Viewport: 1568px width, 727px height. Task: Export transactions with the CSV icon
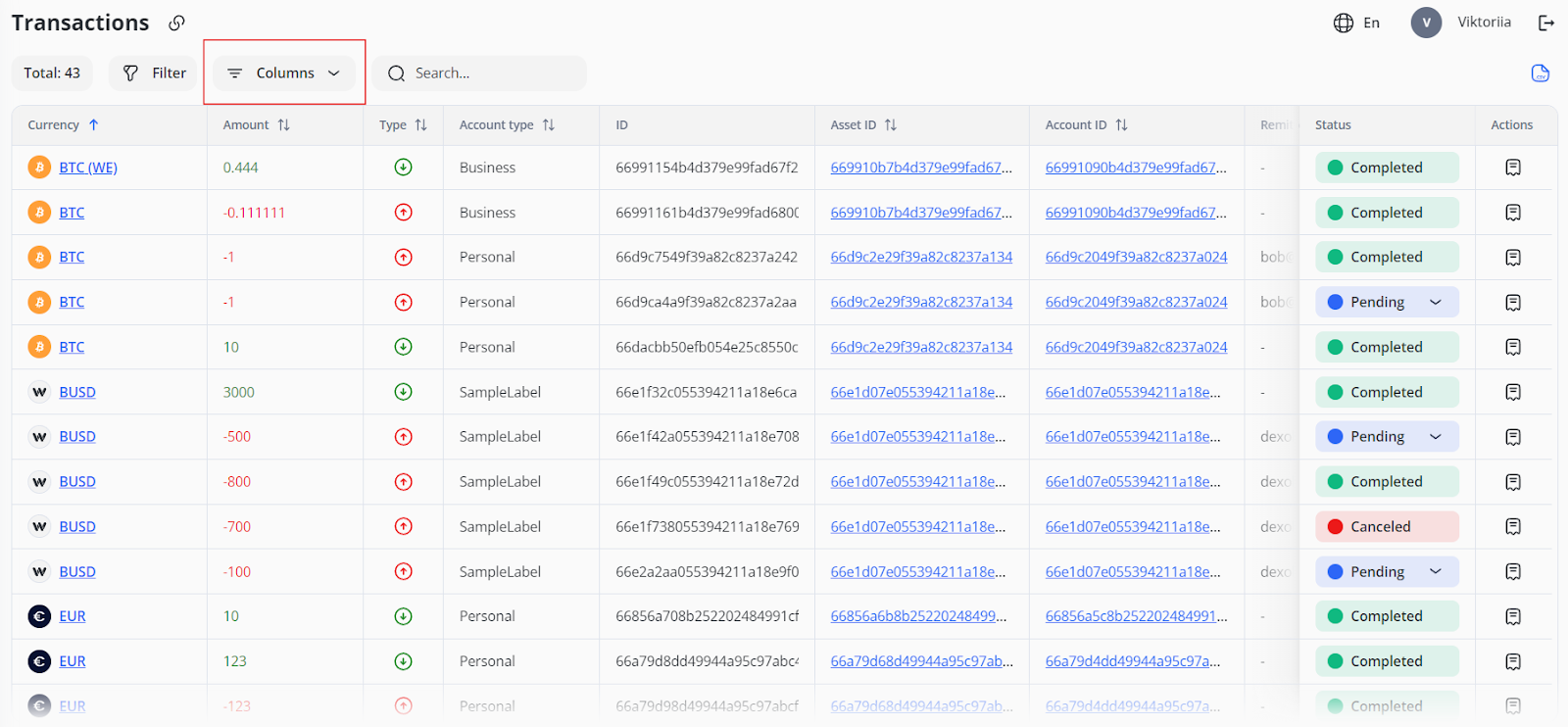pyautogui.click(x=1541, y=73)
